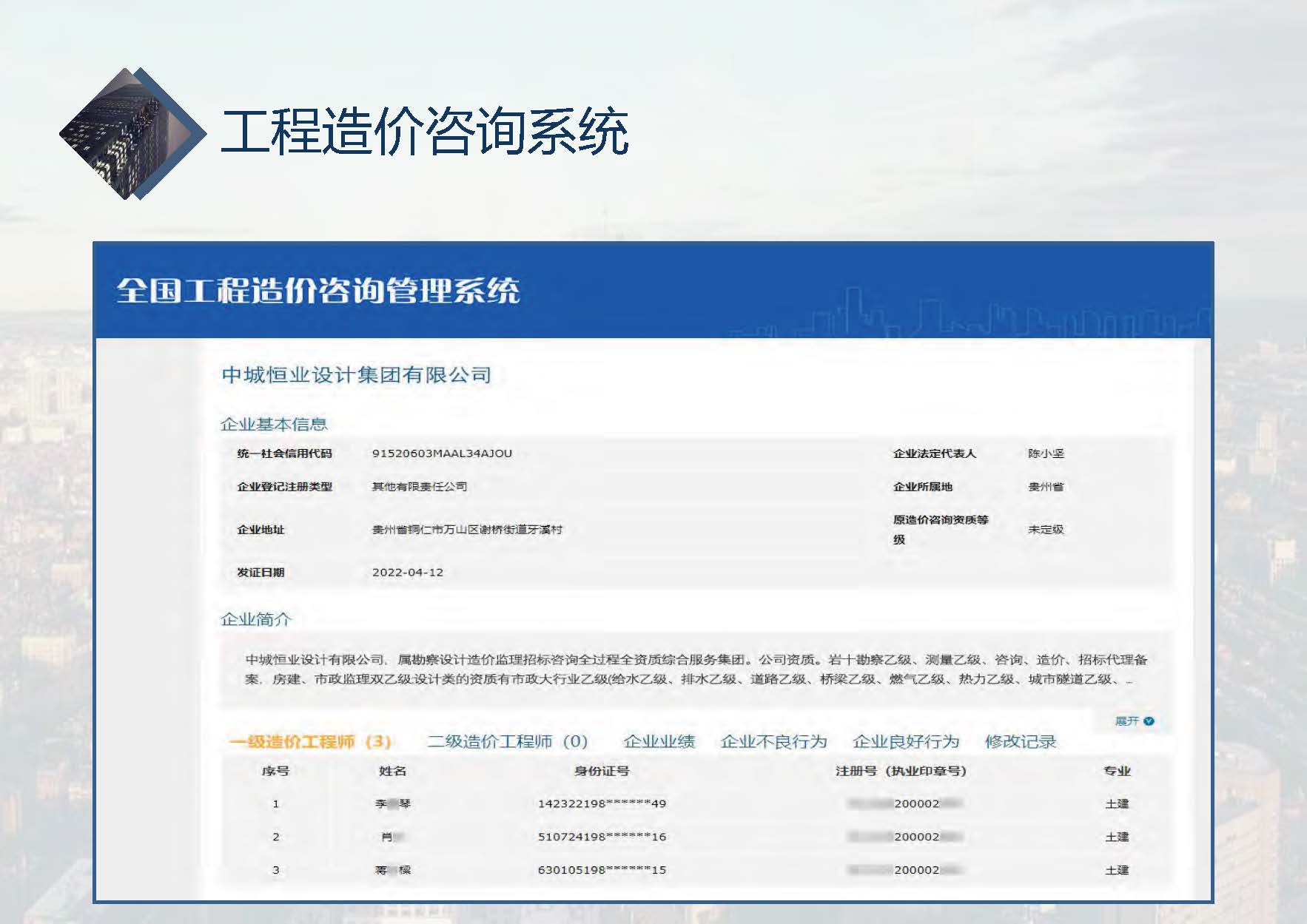The image size is (1307, 924).
Task: Click the 注册号（执业印章号） column header
Action: [x=901, y=771]
